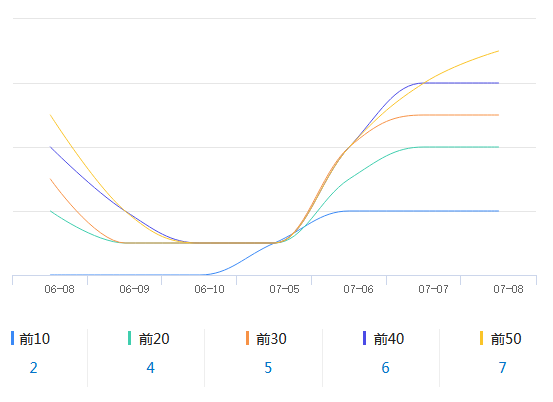Toggle the 前10 series label

[35, 339]
